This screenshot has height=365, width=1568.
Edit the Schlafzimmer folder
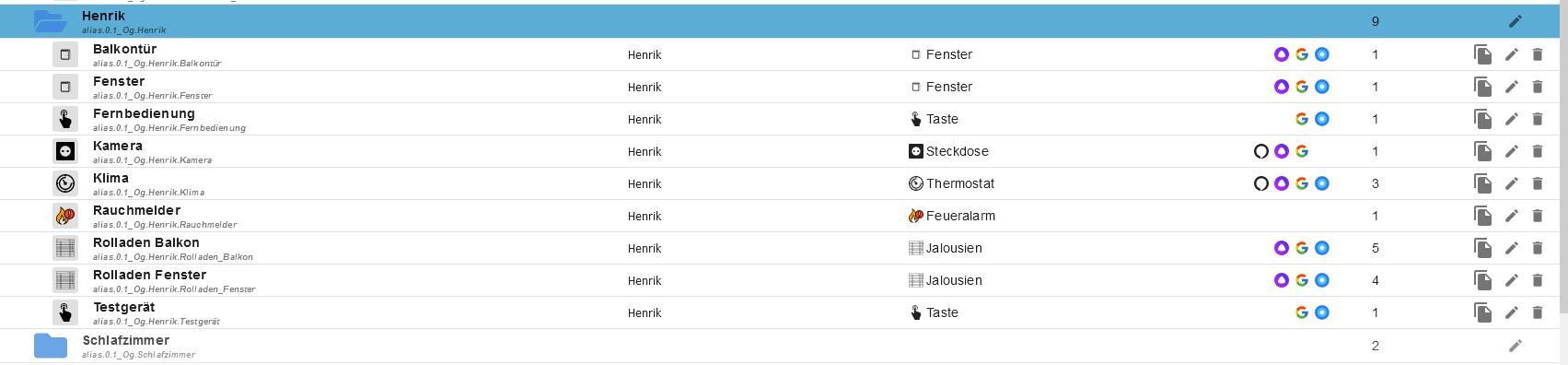click(1516, 346)
